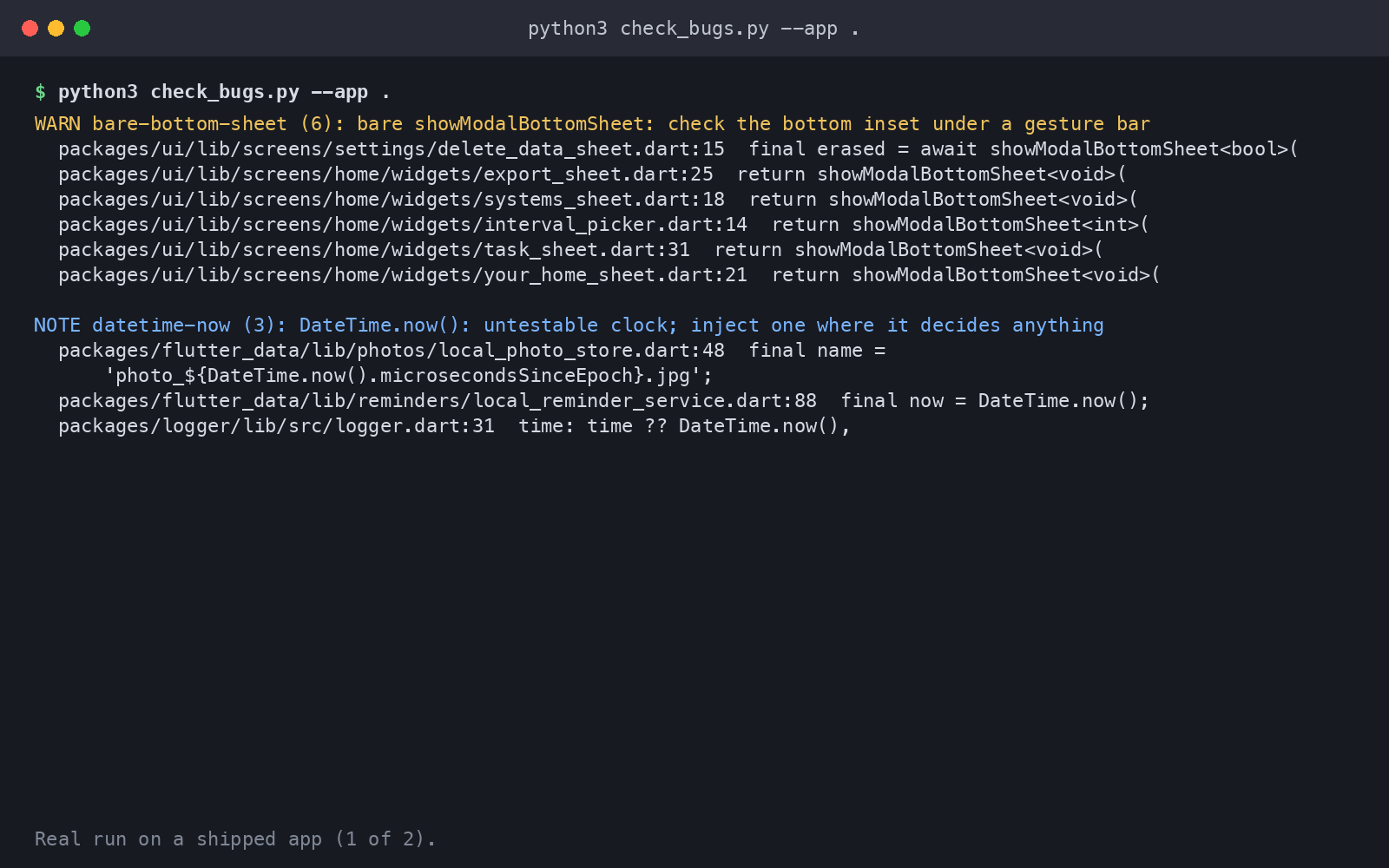Select the NOTE datetime-now (3) heading line

(x=569, y=325)
